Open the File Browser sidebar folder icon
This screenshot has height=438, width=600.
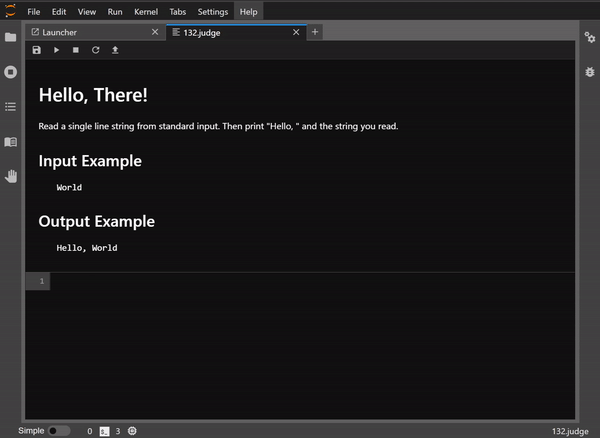[10, 37]
